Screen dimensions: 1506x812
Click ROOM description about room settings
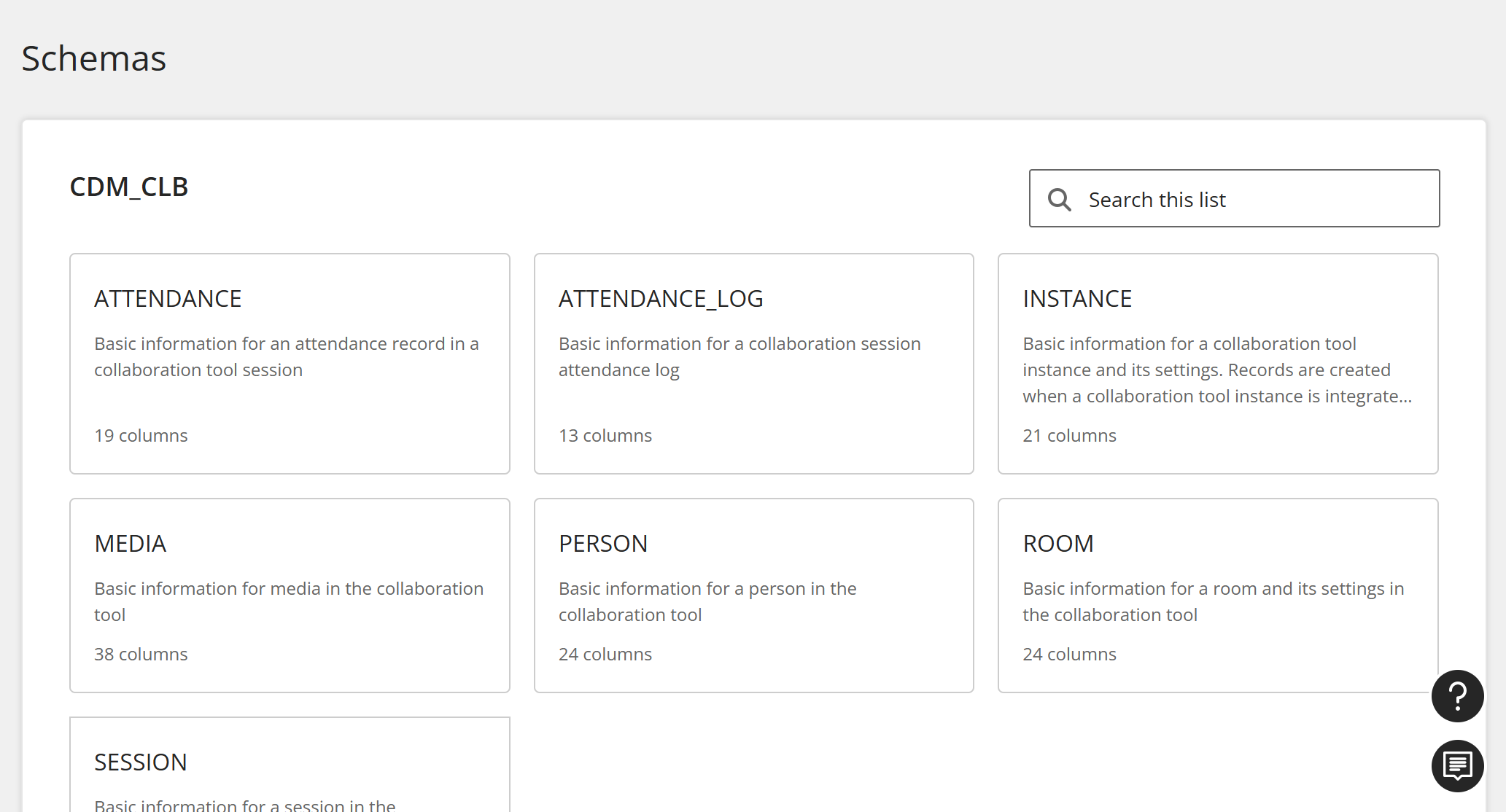tap(1214, 601)
